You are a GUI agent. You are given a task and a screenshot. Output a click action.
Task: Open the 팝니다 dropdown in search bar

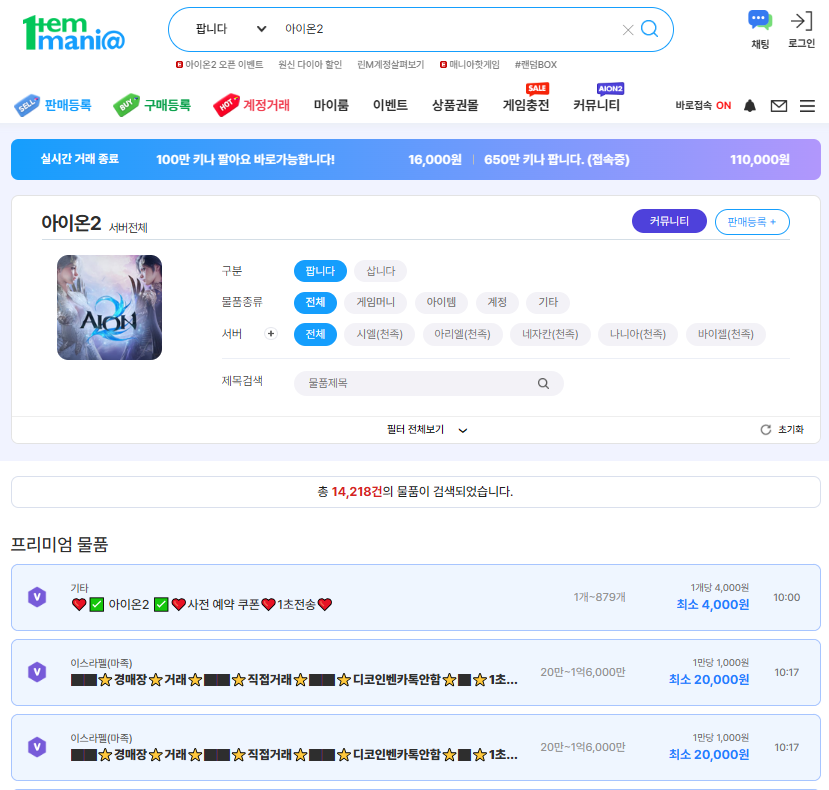click(x=231, y=29)
